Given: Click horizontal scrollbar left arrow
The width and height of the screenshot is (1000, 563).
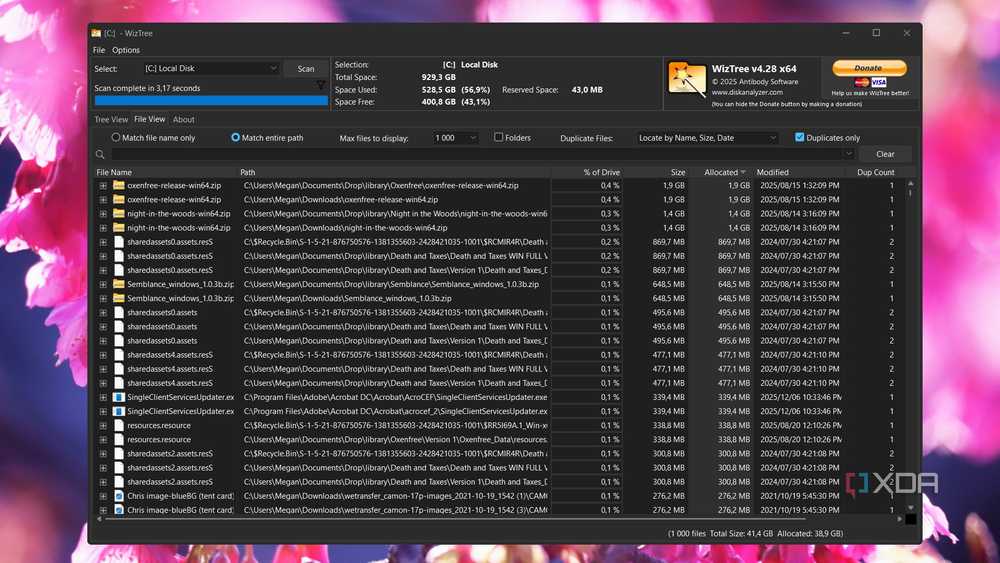Looking at the screenshot, I should [x=99, y=519].
